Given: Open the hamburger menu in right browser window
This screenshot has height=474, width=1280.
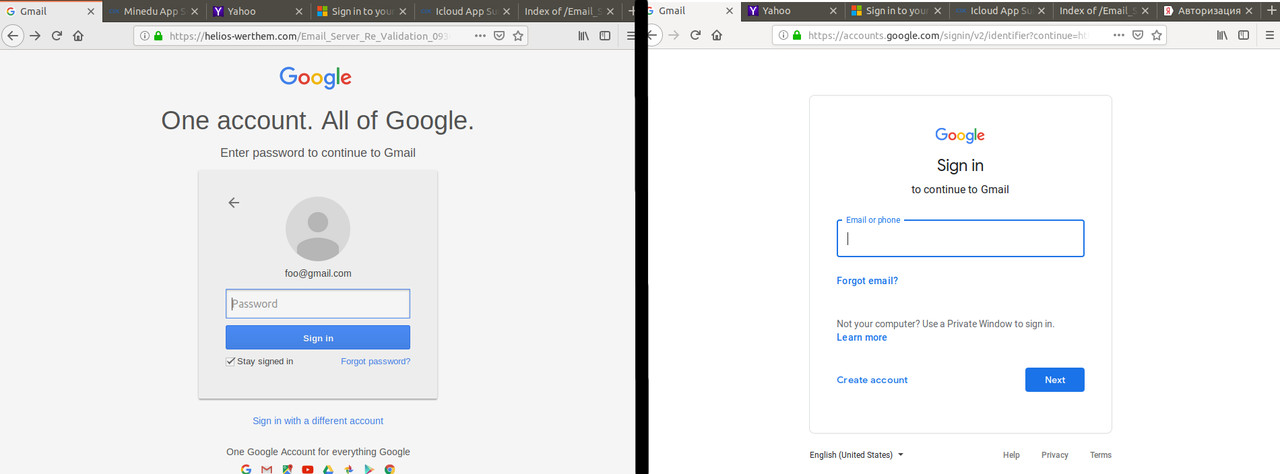Looking at the screenshot, I should [1268, 35].
